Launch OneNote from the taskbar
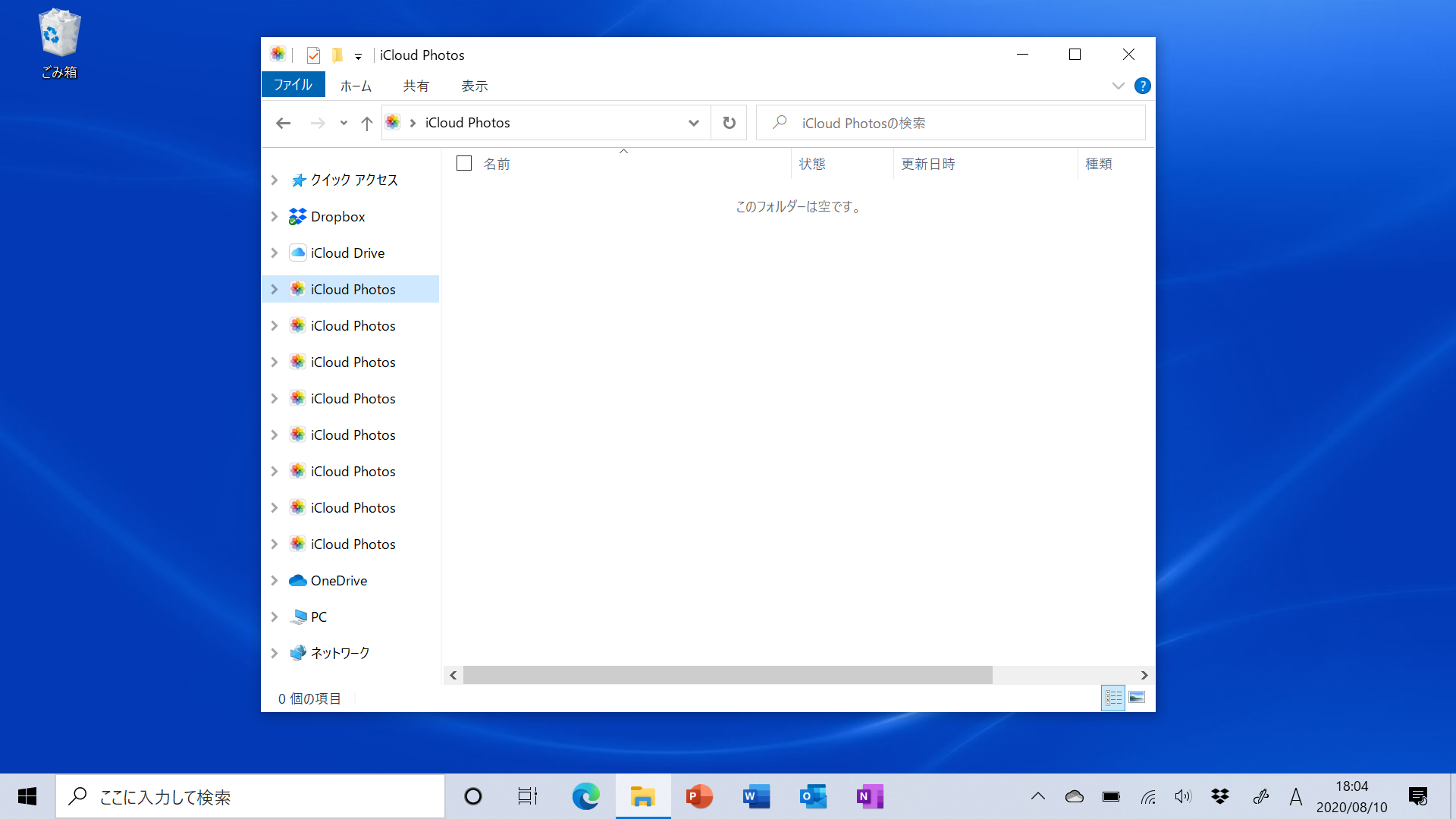Screen dimensions: 1456x819 [870, 796]
